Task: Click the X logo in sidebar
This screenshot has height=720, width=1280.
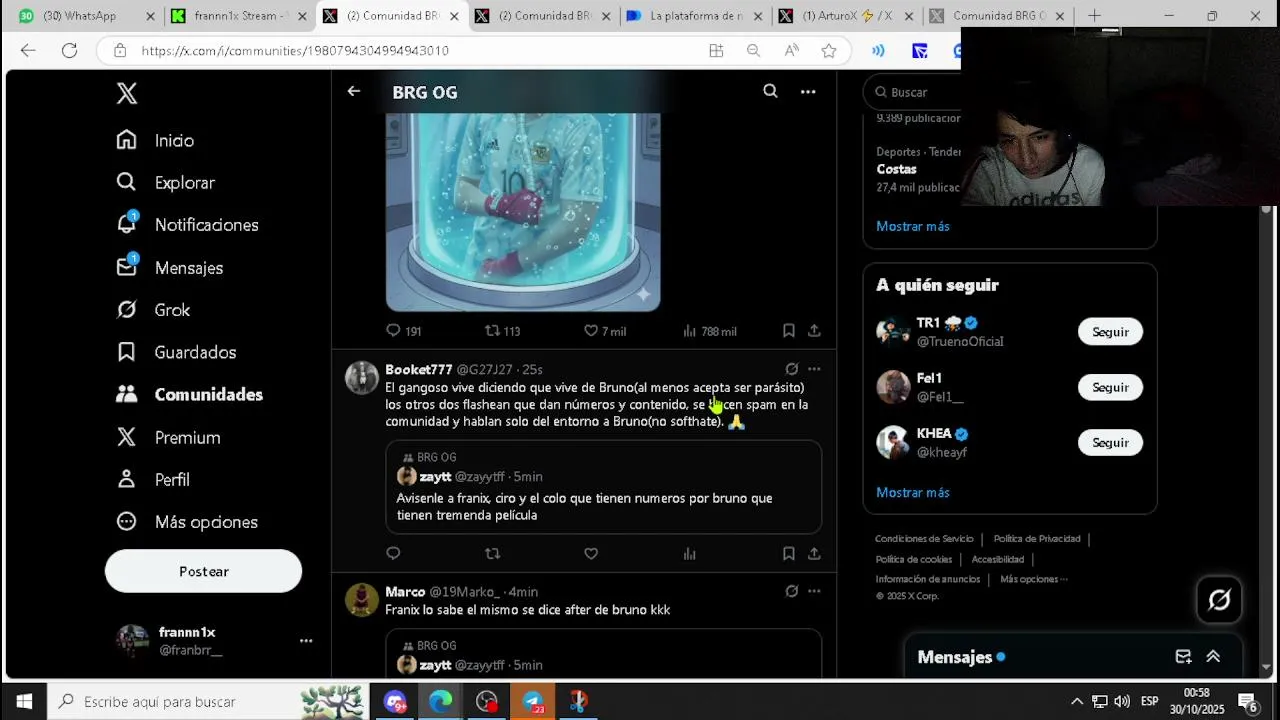Action: [x=126, y=93]
